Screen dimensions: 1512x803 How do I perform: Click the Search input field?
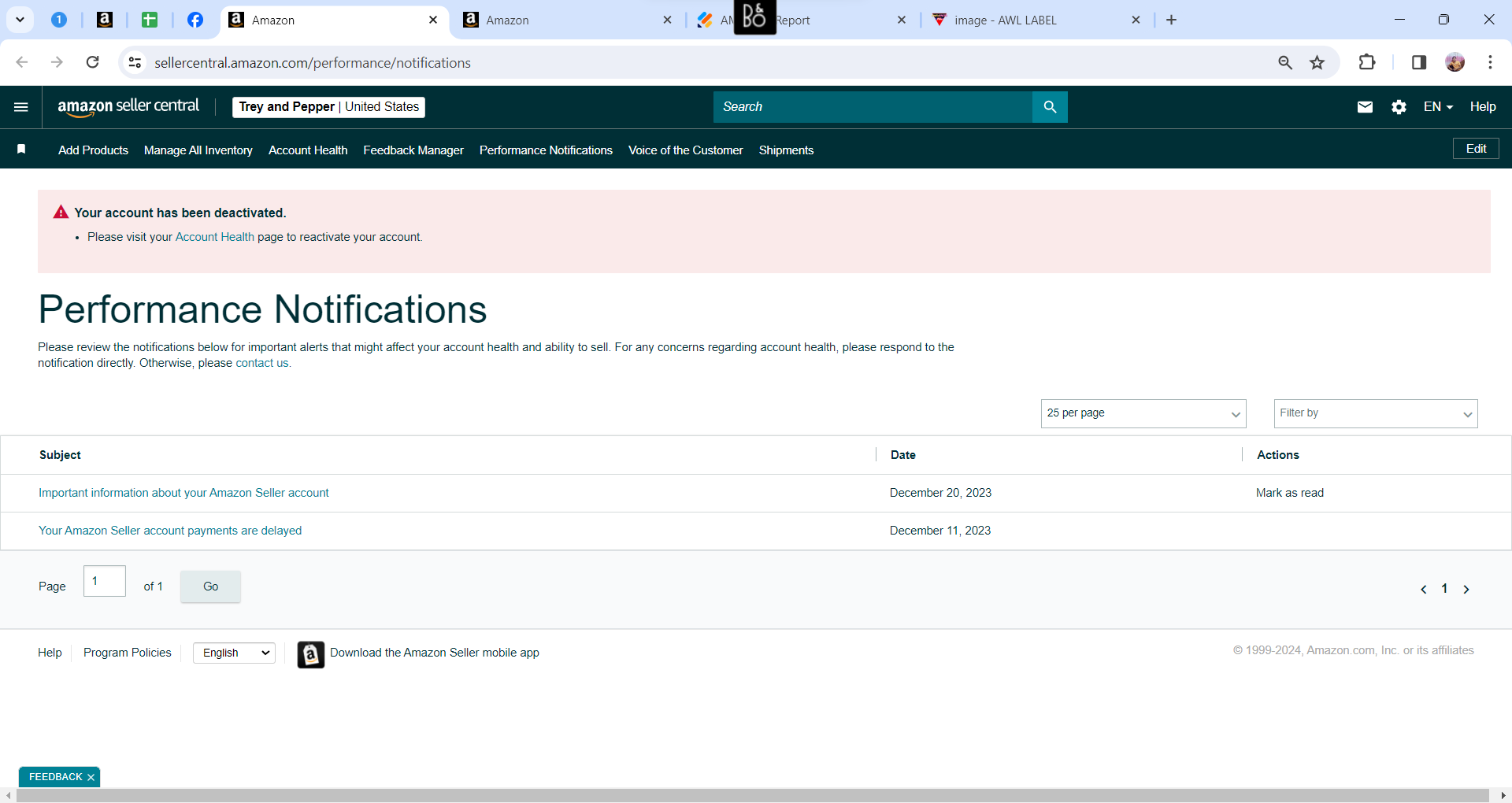tap(873, 107)
